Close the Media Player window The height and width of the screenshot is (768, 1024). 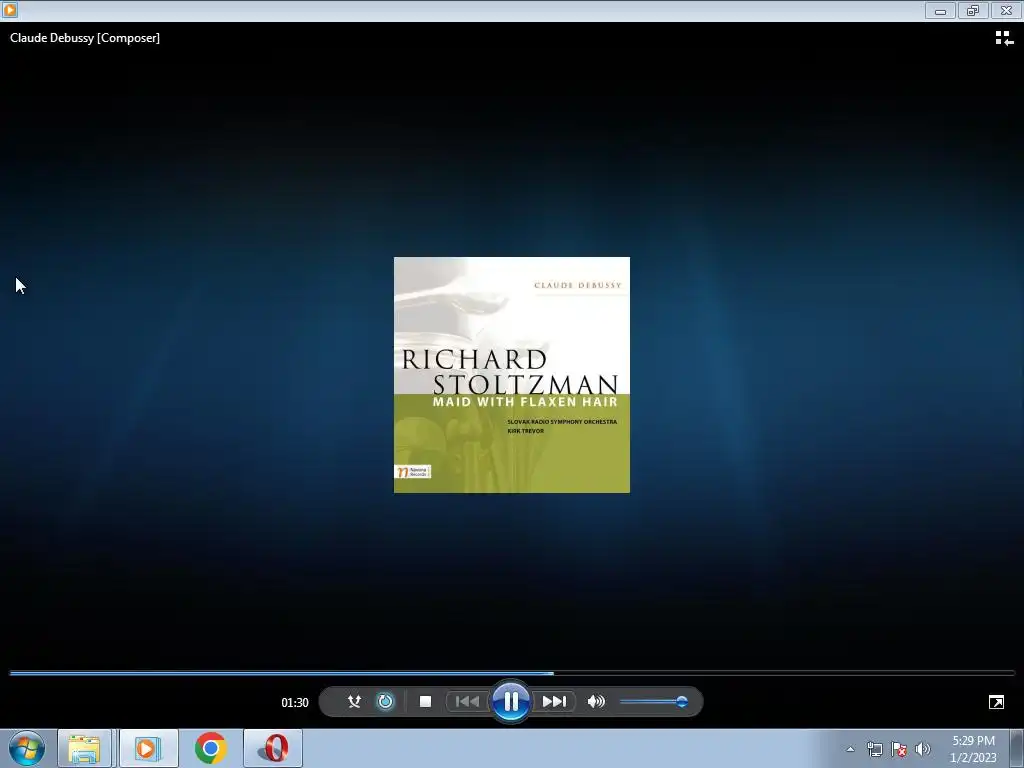[1006, 10]
